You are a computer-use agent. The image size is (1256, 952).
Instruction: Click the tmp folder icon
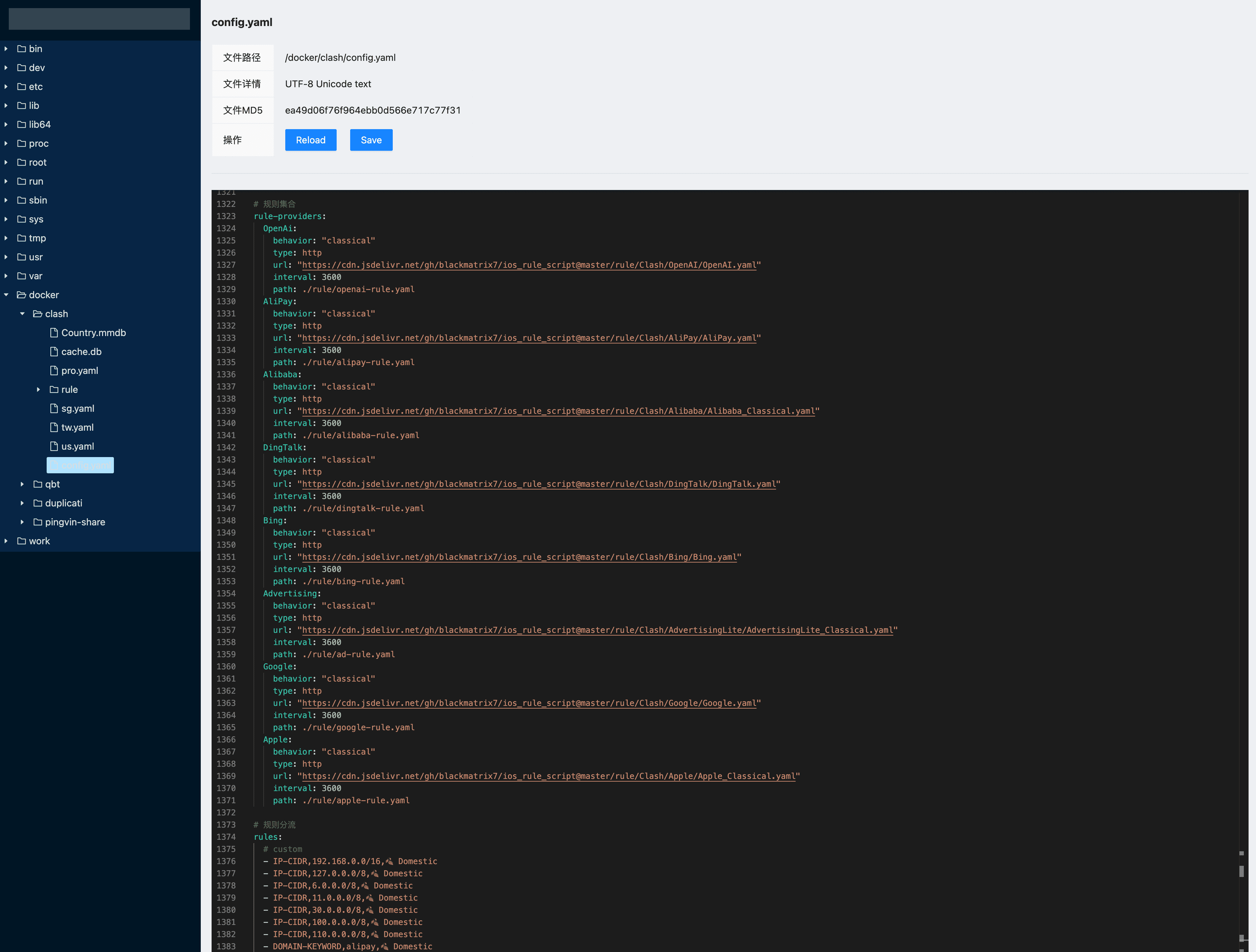tap(22, 238)
